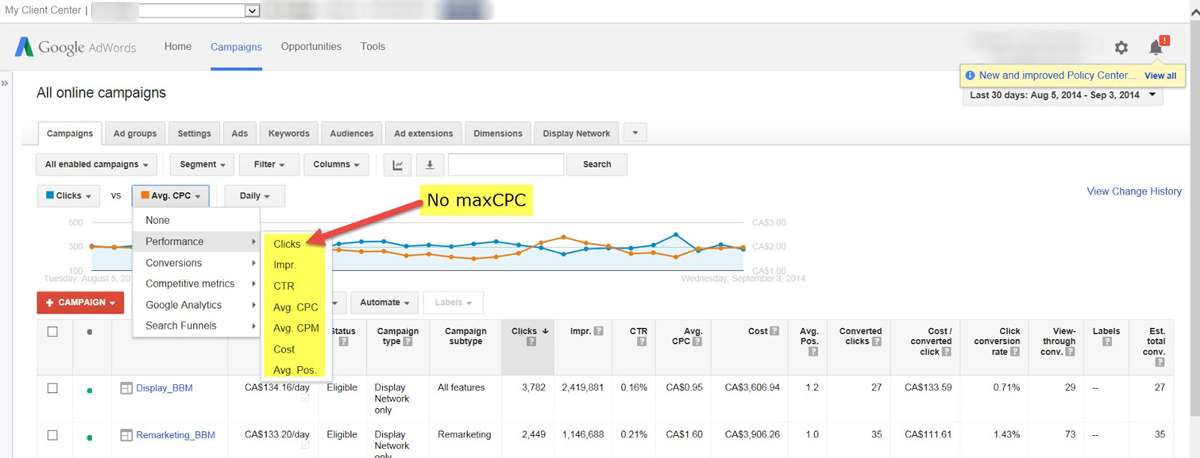
Task: Click campaign search input field
Action: (x=506, y=165)
